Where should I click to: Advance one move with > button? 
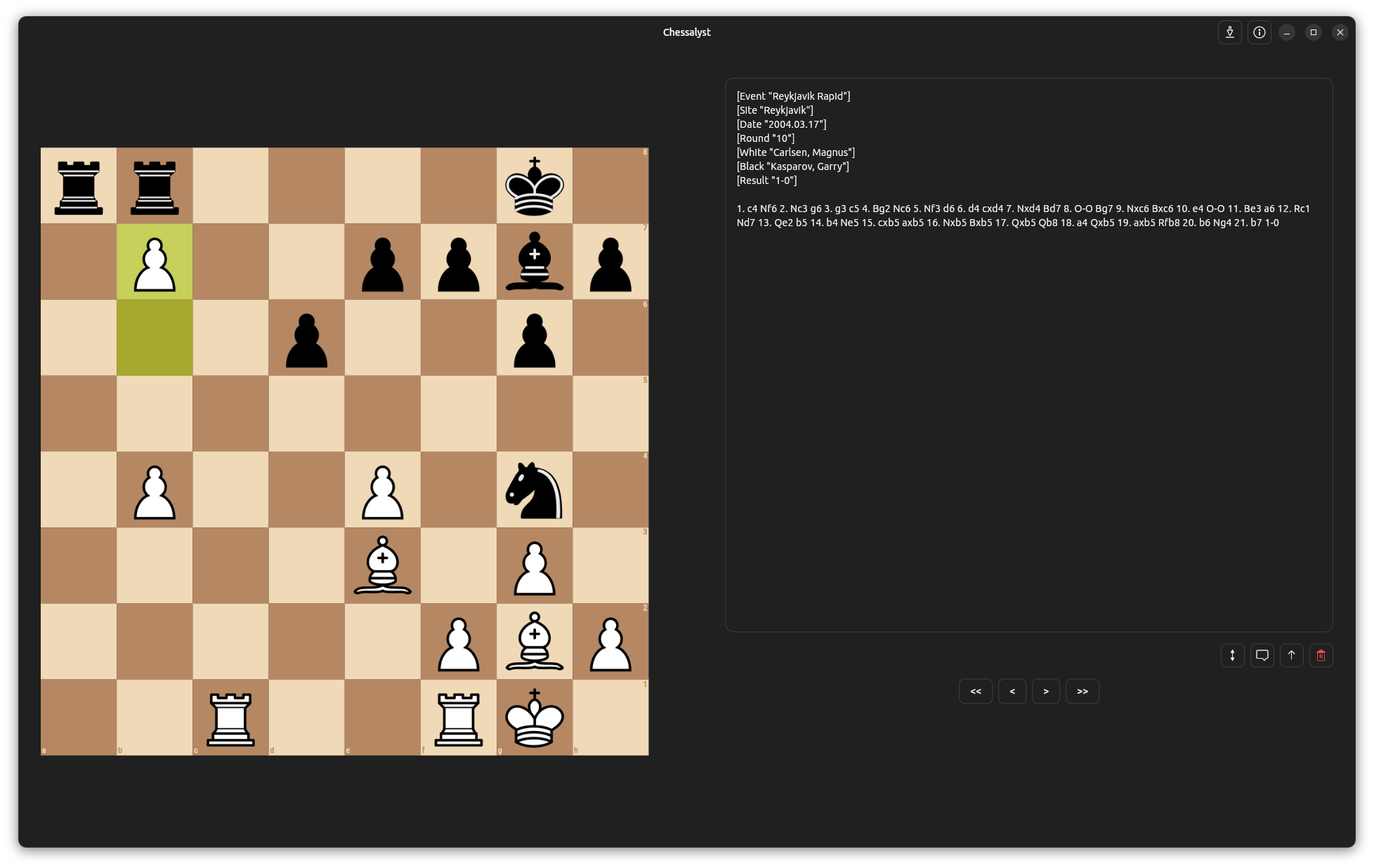(1045, 691)
